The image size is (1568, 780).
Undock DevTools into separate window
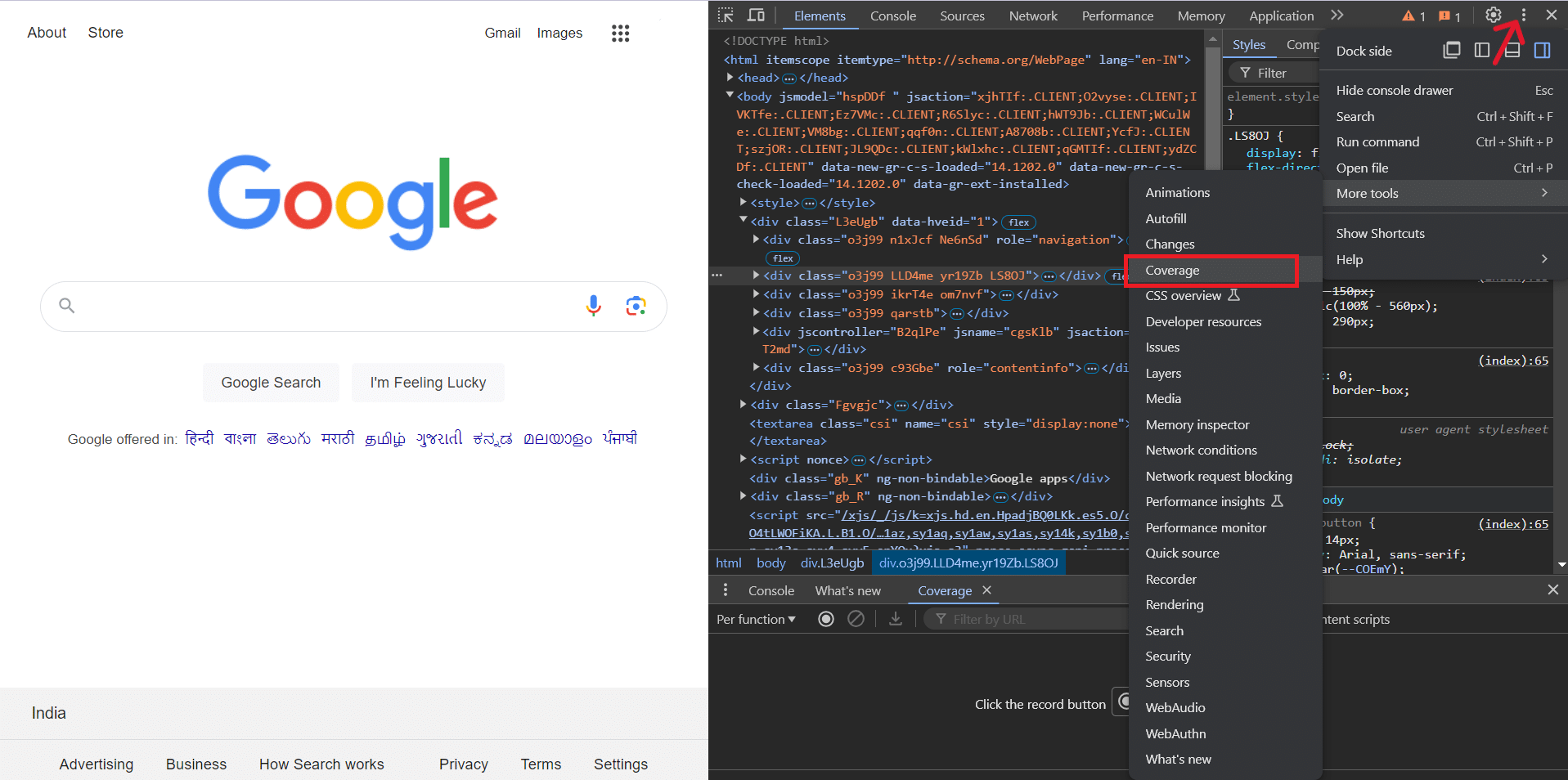[1452, 51]
